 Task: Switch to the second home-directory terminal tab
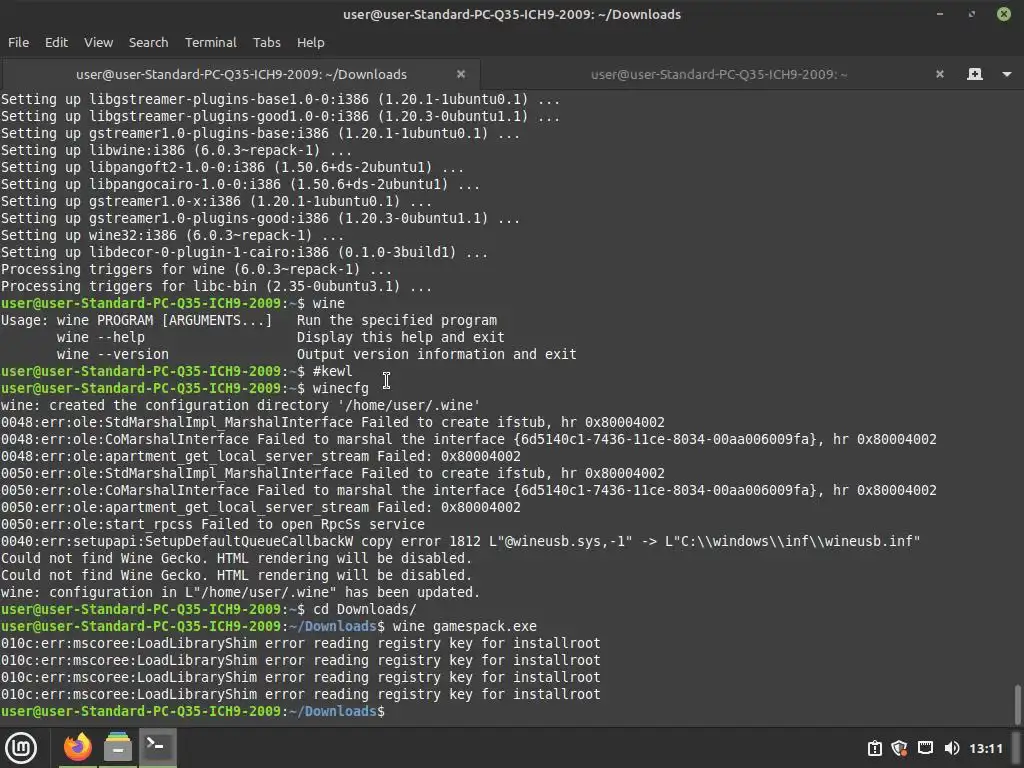pos(719,74)
